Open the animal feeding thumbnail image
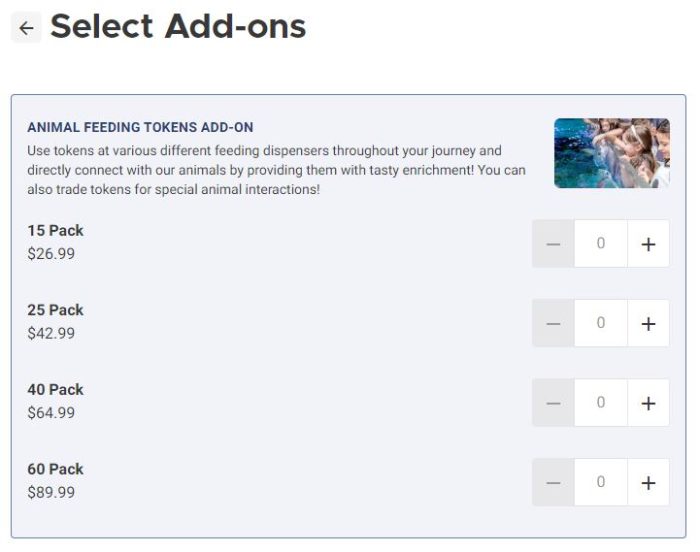The width and height of the screenshot is (700, 552). tap(611, 153)
